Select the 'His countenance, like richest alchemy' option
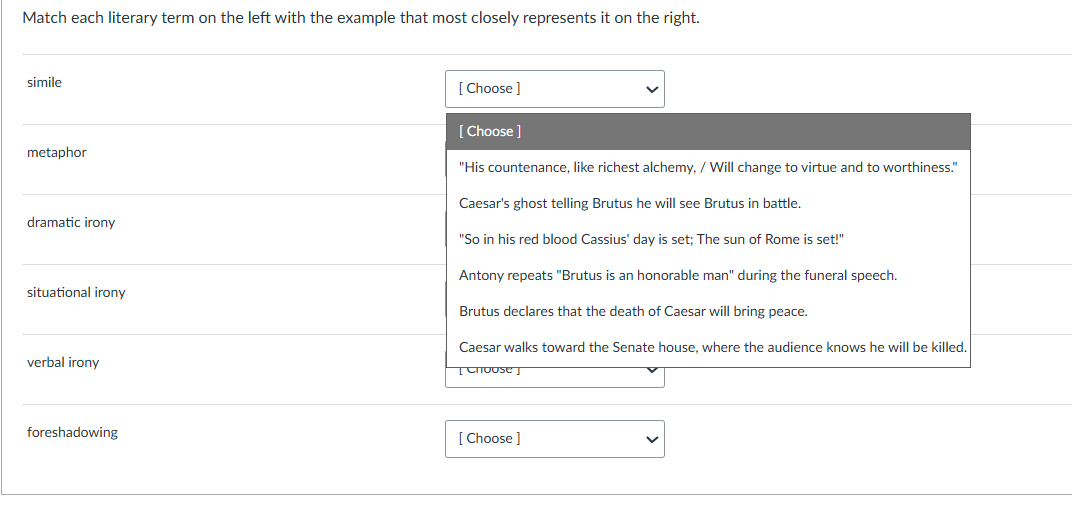 click(x=708, y=167)
